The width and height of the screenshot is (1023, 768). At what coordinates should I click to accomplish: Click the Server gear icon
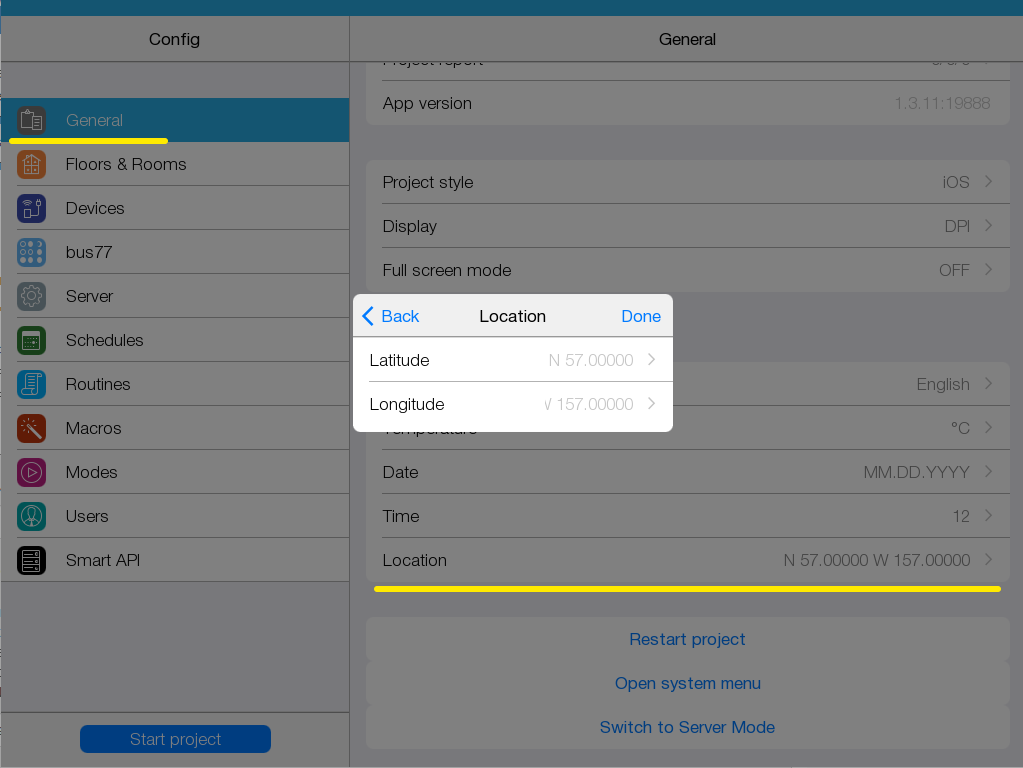[x=31, y=296]
